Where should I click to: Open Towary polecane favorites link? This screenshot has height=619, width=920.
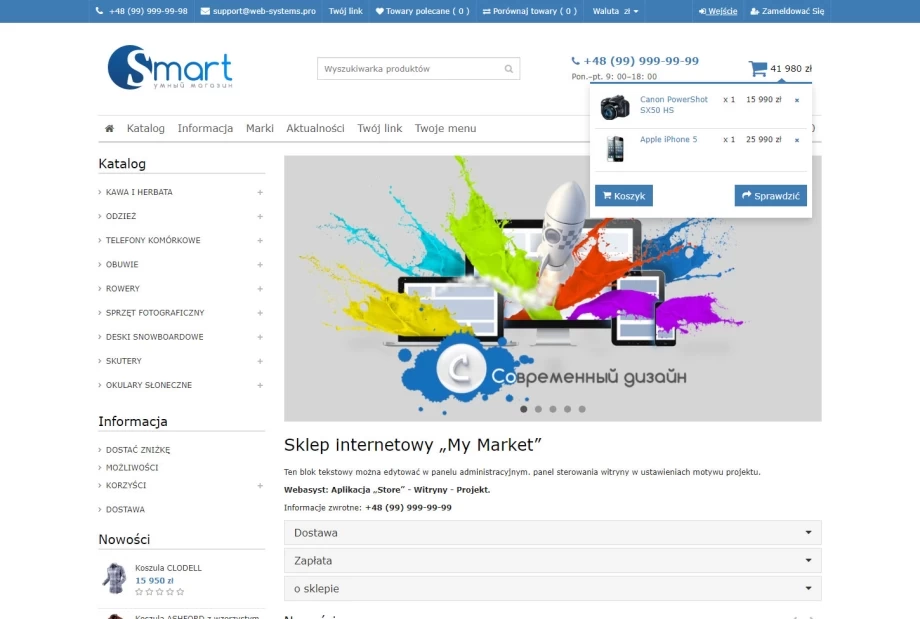[422, 11]
